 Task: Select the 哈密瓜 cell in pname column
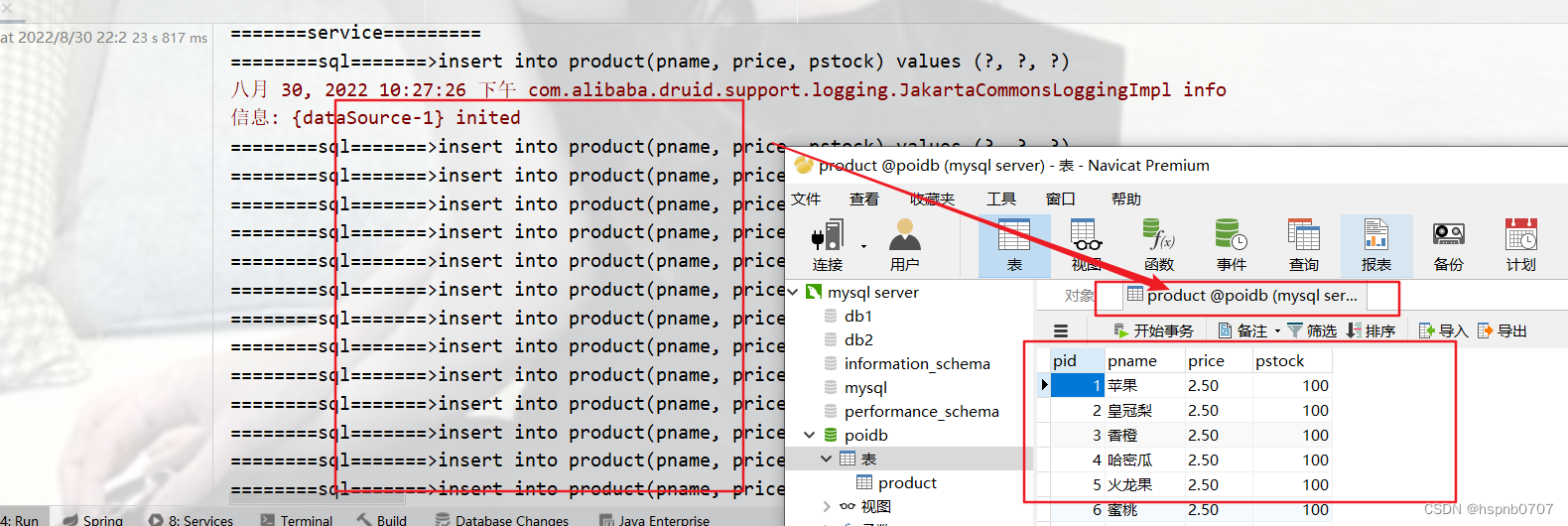coord(1144,460)
